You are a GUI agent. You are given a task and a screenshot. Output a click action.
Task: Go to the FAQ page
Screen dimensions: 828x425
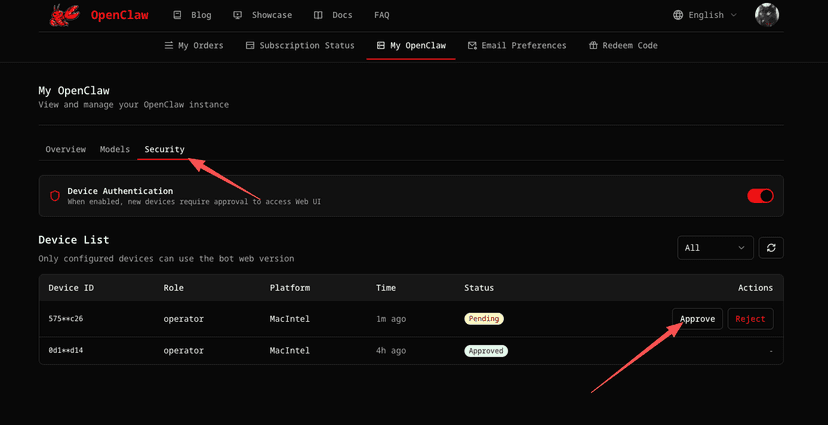(382, 15)
